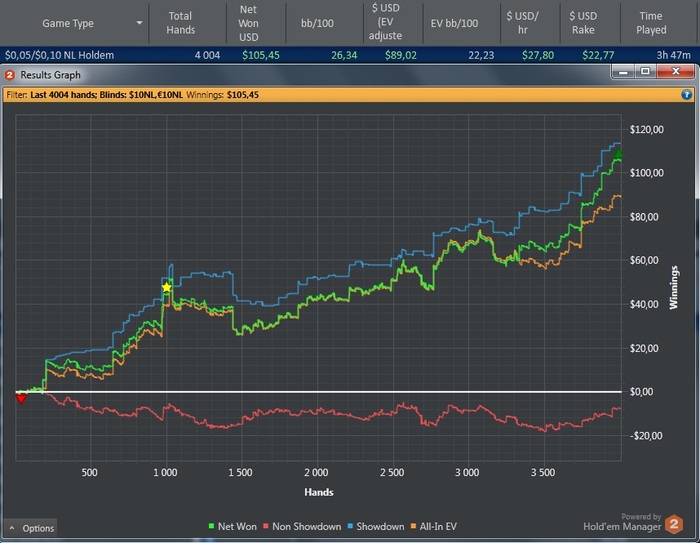Minimize the Results Graph window
Screen dimensions: 700x543
tap(623, 71)
